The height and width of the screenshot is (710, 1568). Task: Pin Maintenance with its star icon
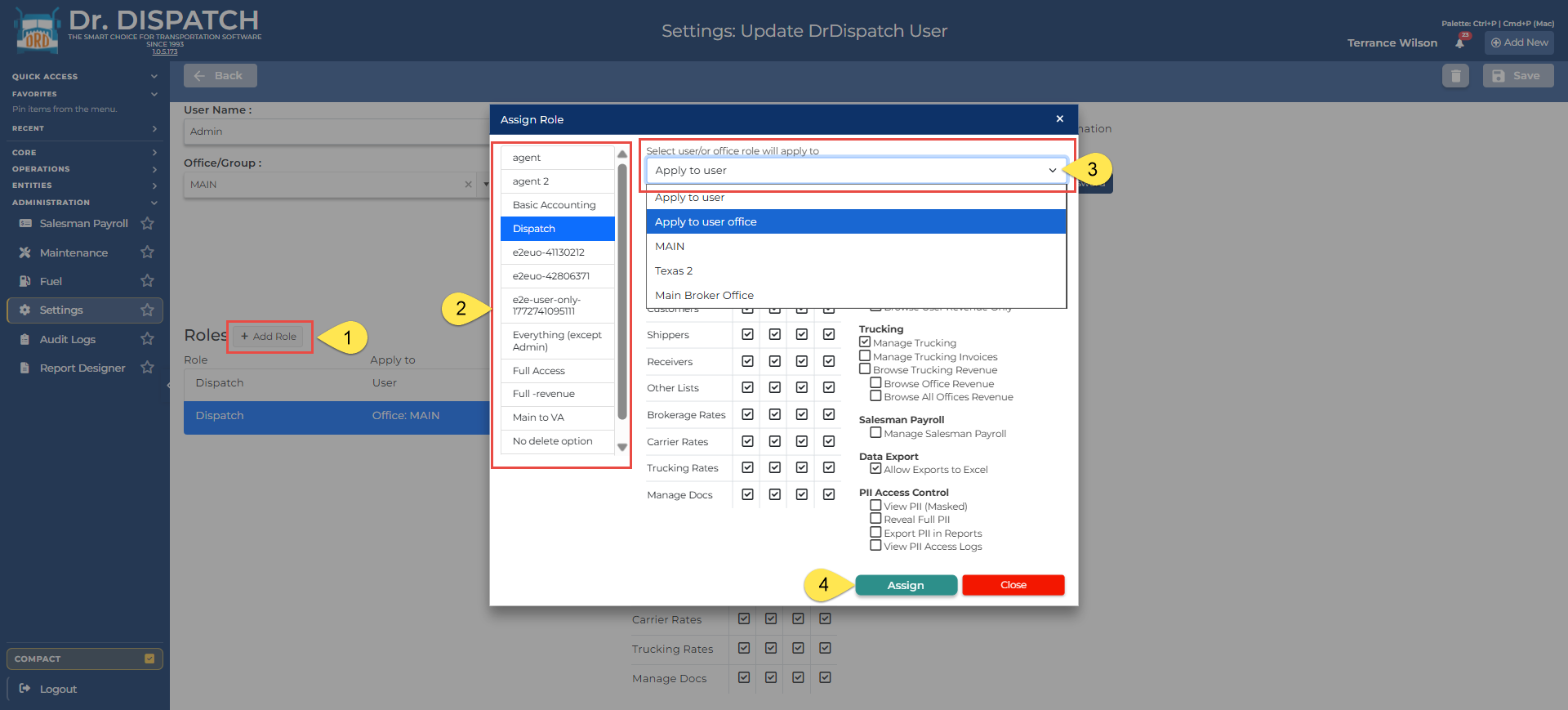(147, 252)
